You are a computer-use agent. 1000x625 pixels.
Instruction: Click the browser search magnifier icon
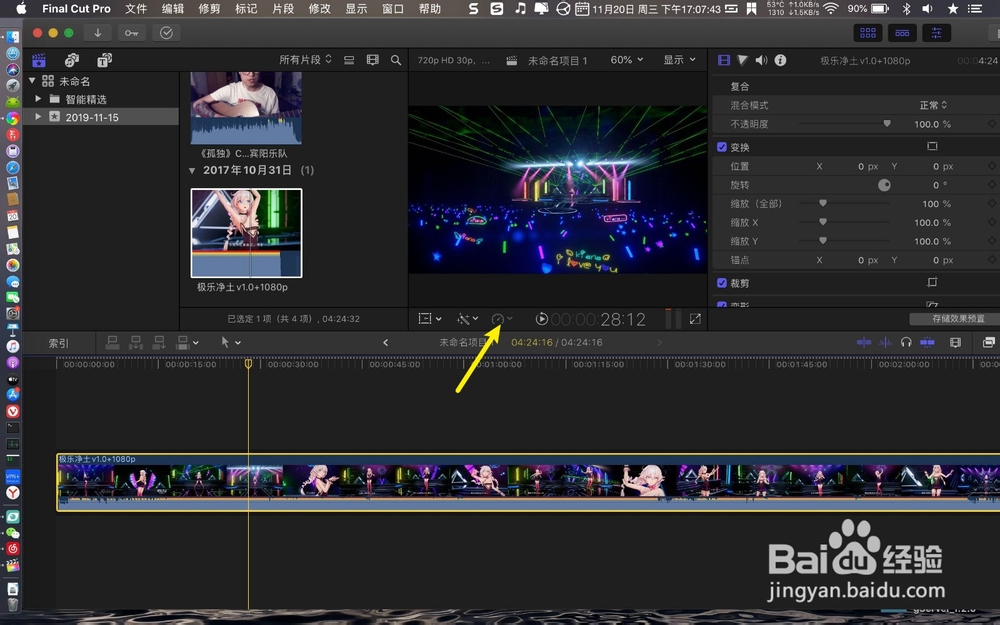pos(396,60)
